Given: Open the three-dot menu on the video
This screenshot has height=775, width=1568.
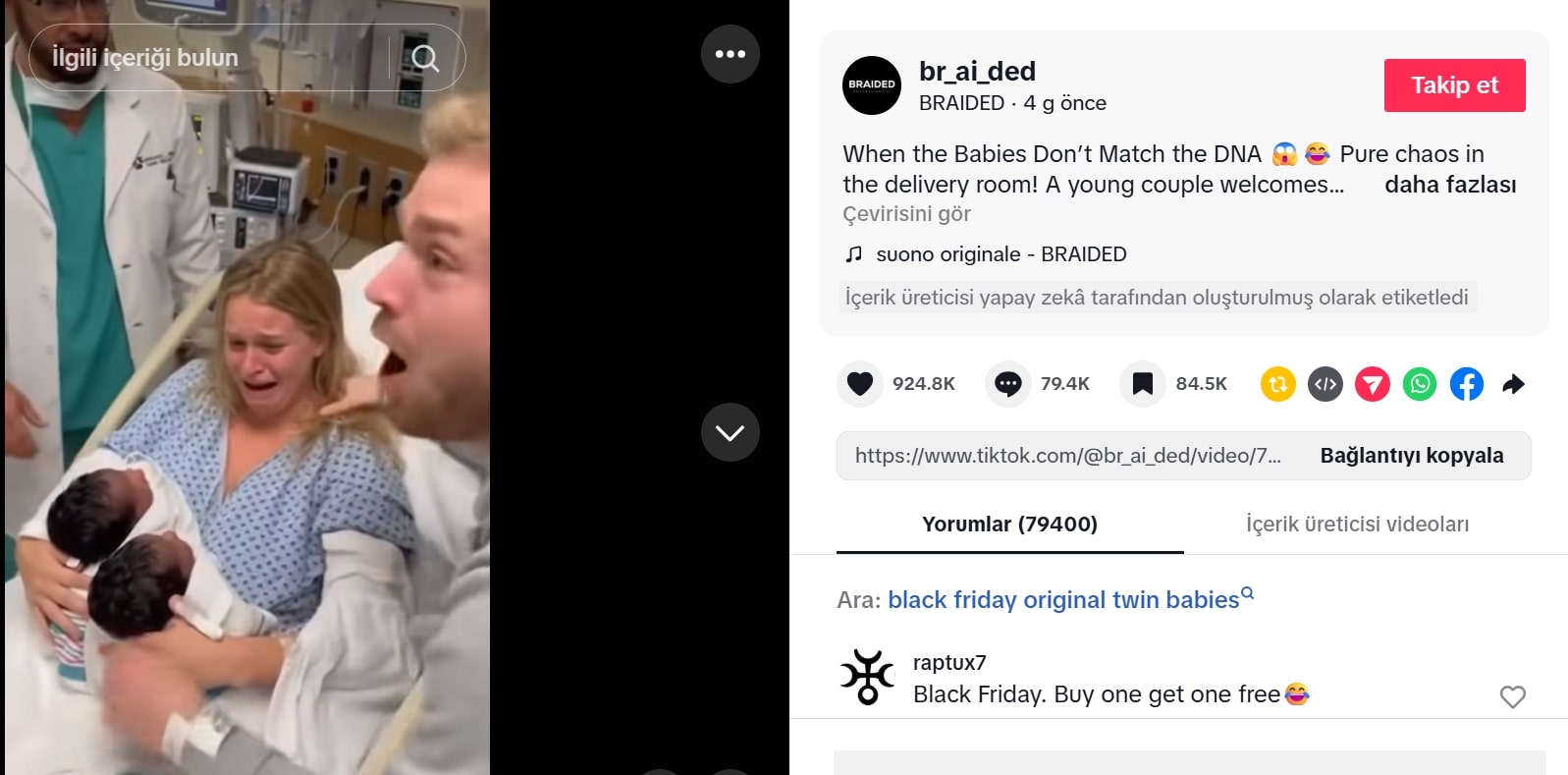Looking at the screenshot, I should [730, 54].
